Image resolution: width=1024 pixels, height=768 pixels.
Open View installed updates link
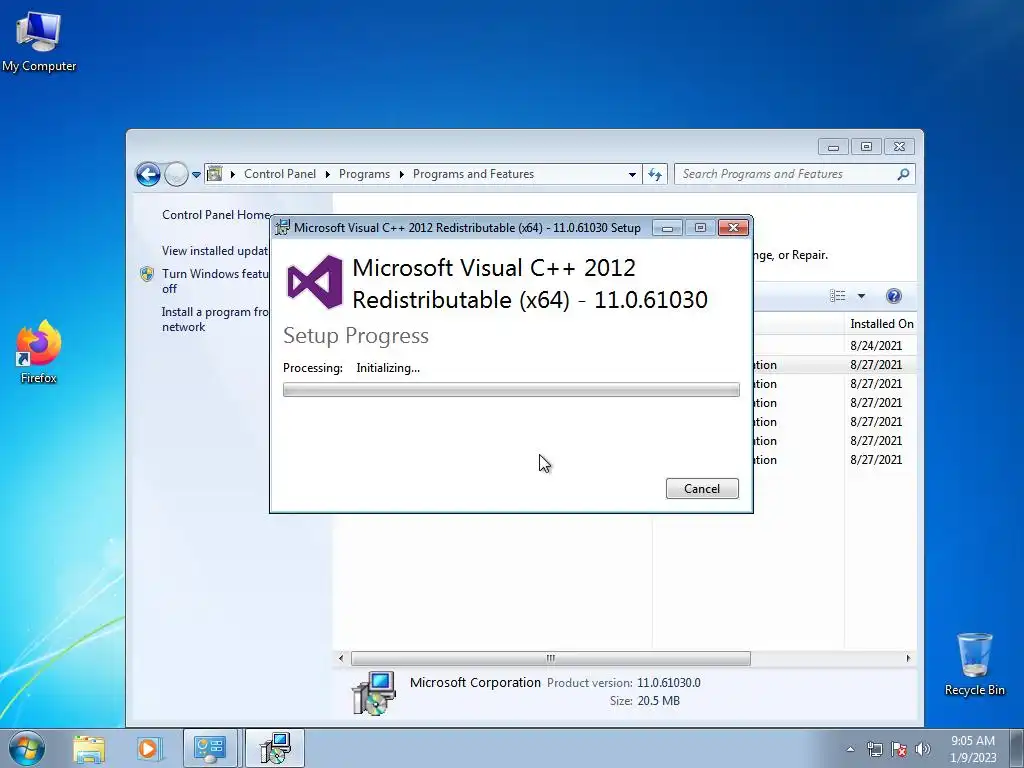tap(215, 251)
